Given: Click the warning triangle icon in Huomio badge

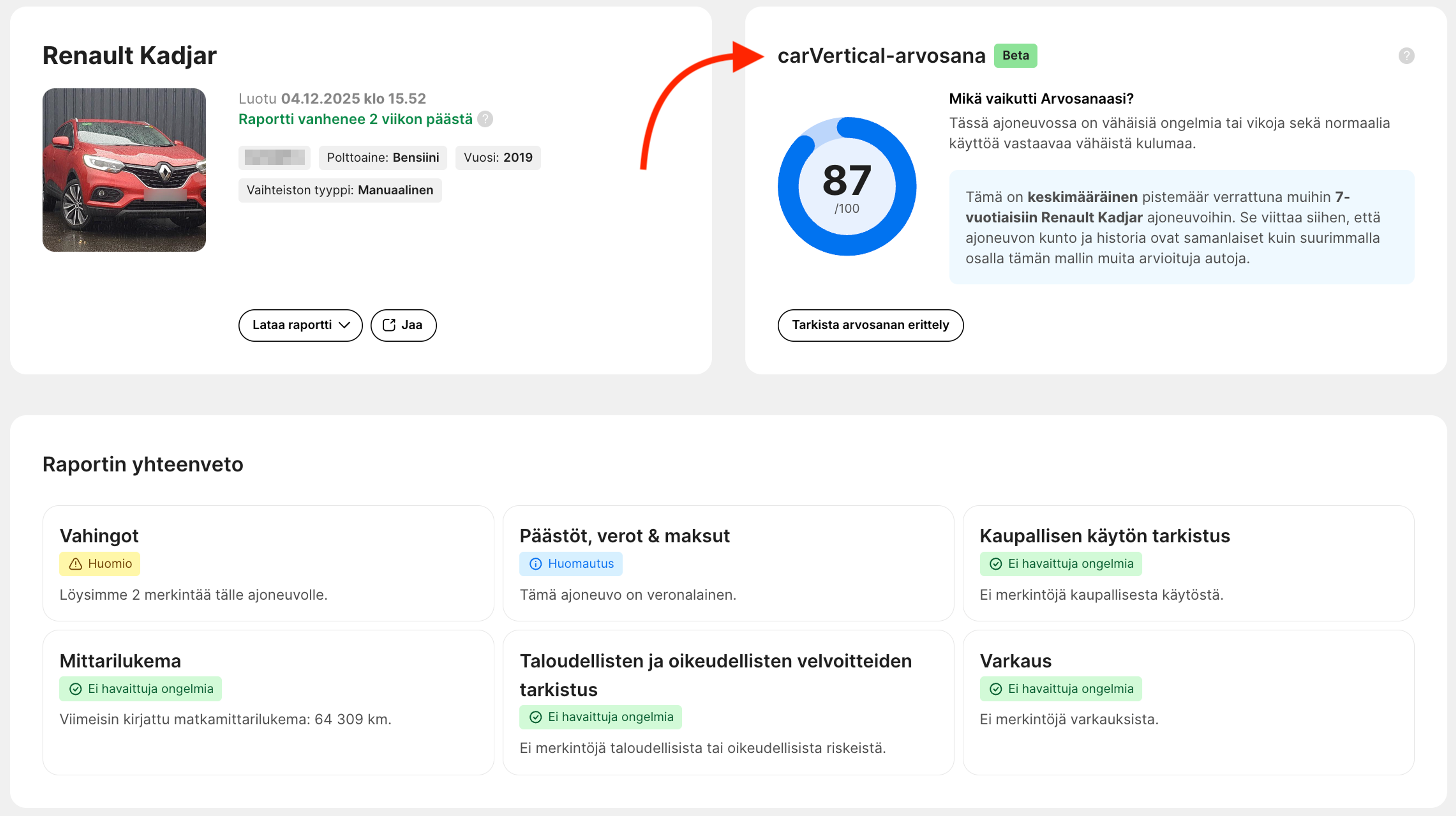Looking at the screenshot, I should [75, 564].
